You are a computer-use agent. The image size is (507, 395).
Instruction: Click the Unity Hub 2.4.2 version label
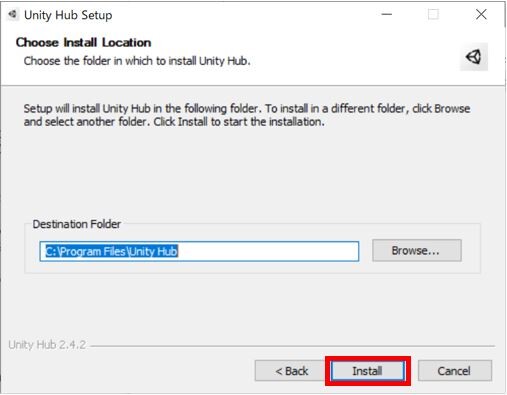47,344
